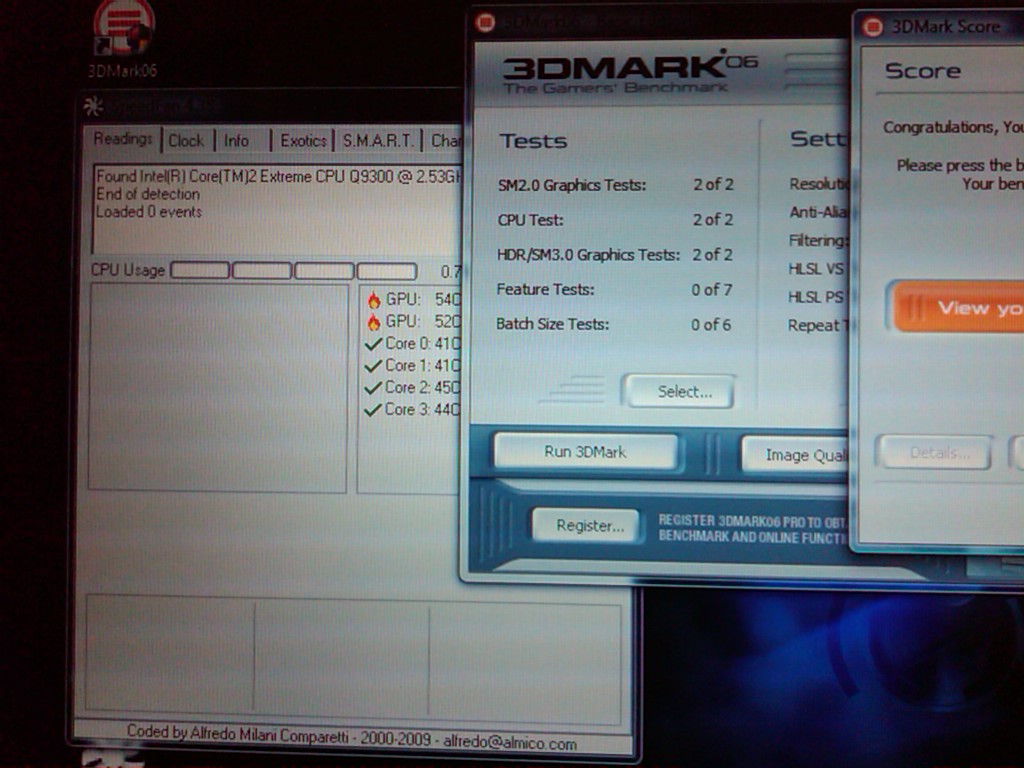
Task: Click the 'HLSL PS' settings label
Action: coord(816,297)
